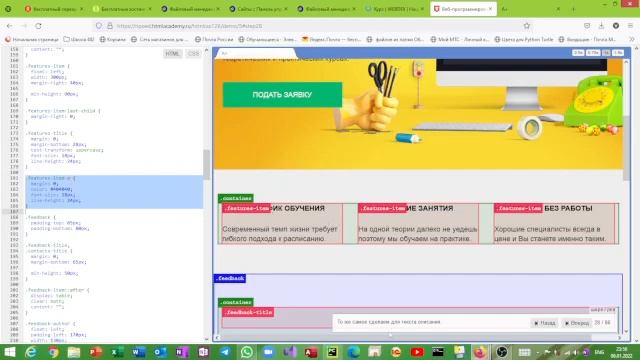The height and width of the screenshot is (360, 640).
Task: Open the browser hamburger menu
Action: click(631, 26)
